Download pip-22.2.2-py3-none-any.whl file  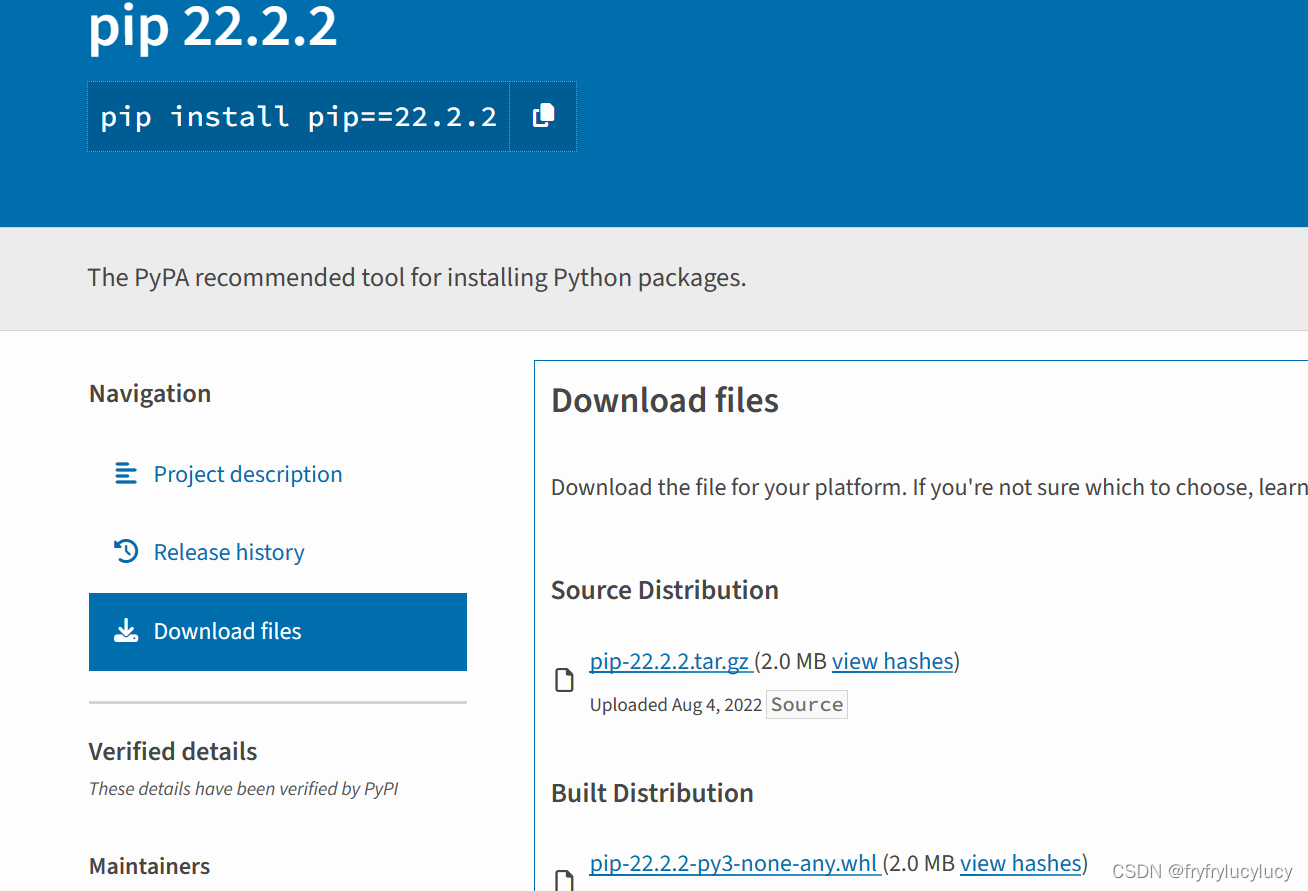tap(735, 863)
